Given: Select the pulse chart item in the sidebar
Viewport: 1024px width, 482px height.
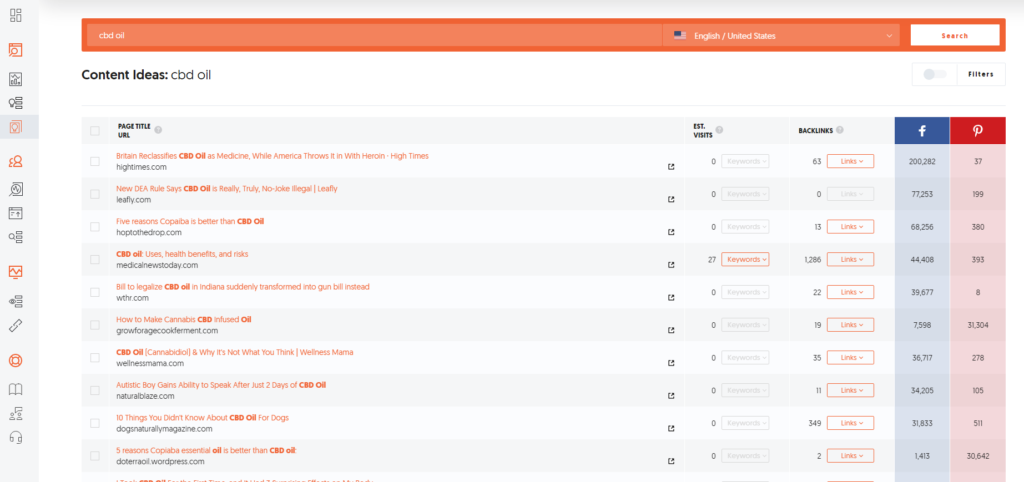Looking at the screenshot, I should 15,271.
